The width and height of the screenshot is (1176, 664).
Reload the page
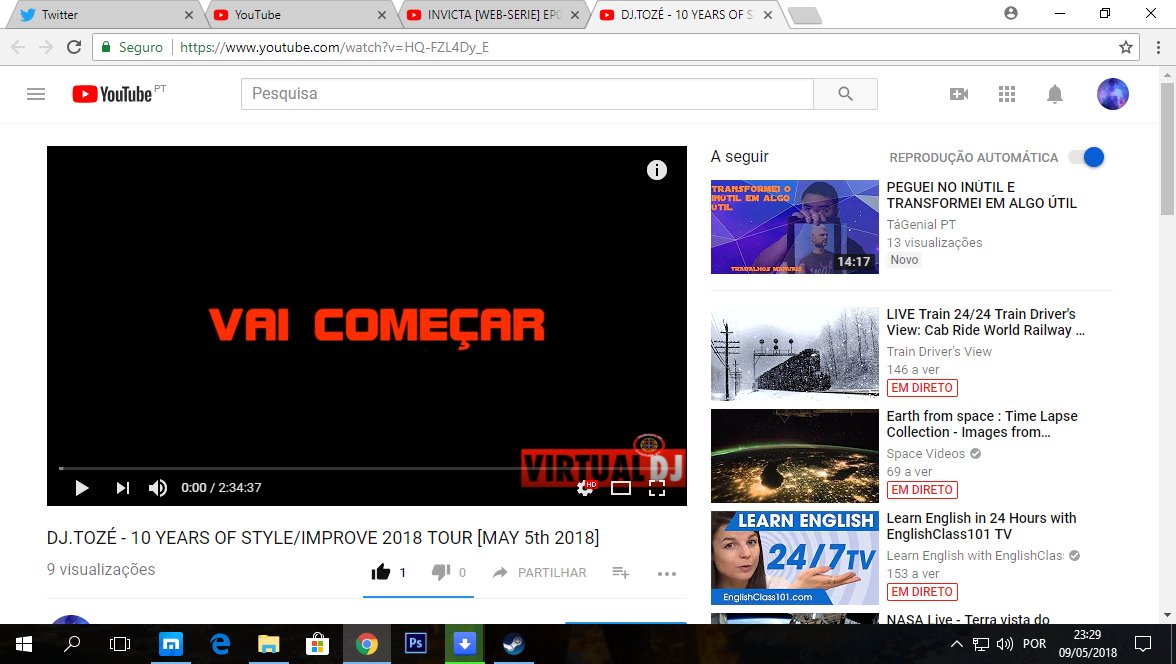[74, 47]
